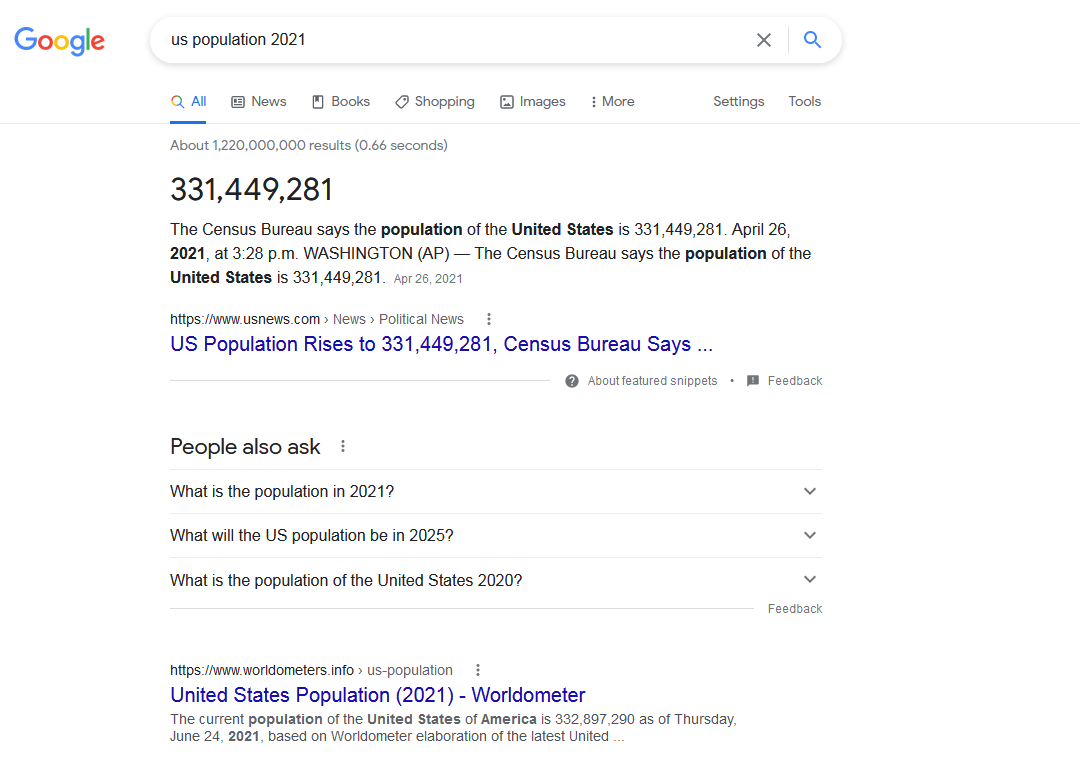
Task: Open the search Tools options
Action: coord(804,102)
